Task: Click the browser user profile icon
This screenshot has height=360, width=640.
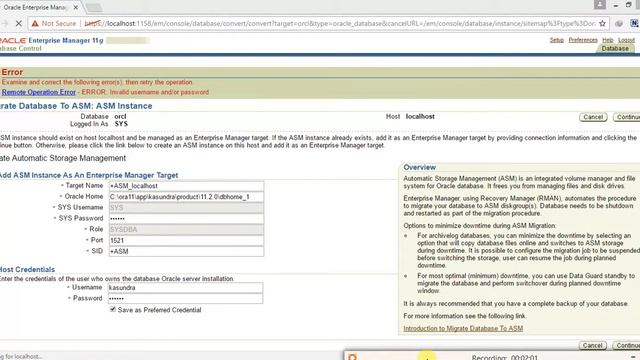Action: point(600,5)
